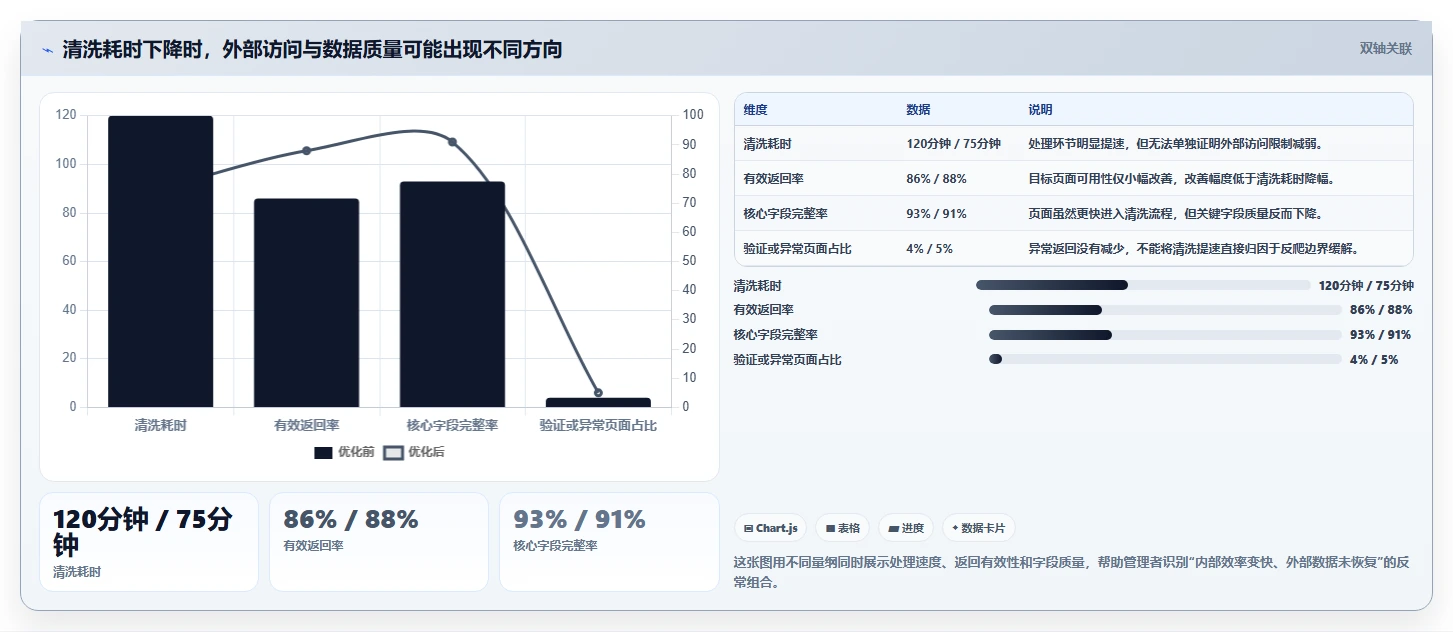Viewport: 1453px width, 632px height.
Task: Select the 数据卡片 tag chip
Action: (979, 528)
